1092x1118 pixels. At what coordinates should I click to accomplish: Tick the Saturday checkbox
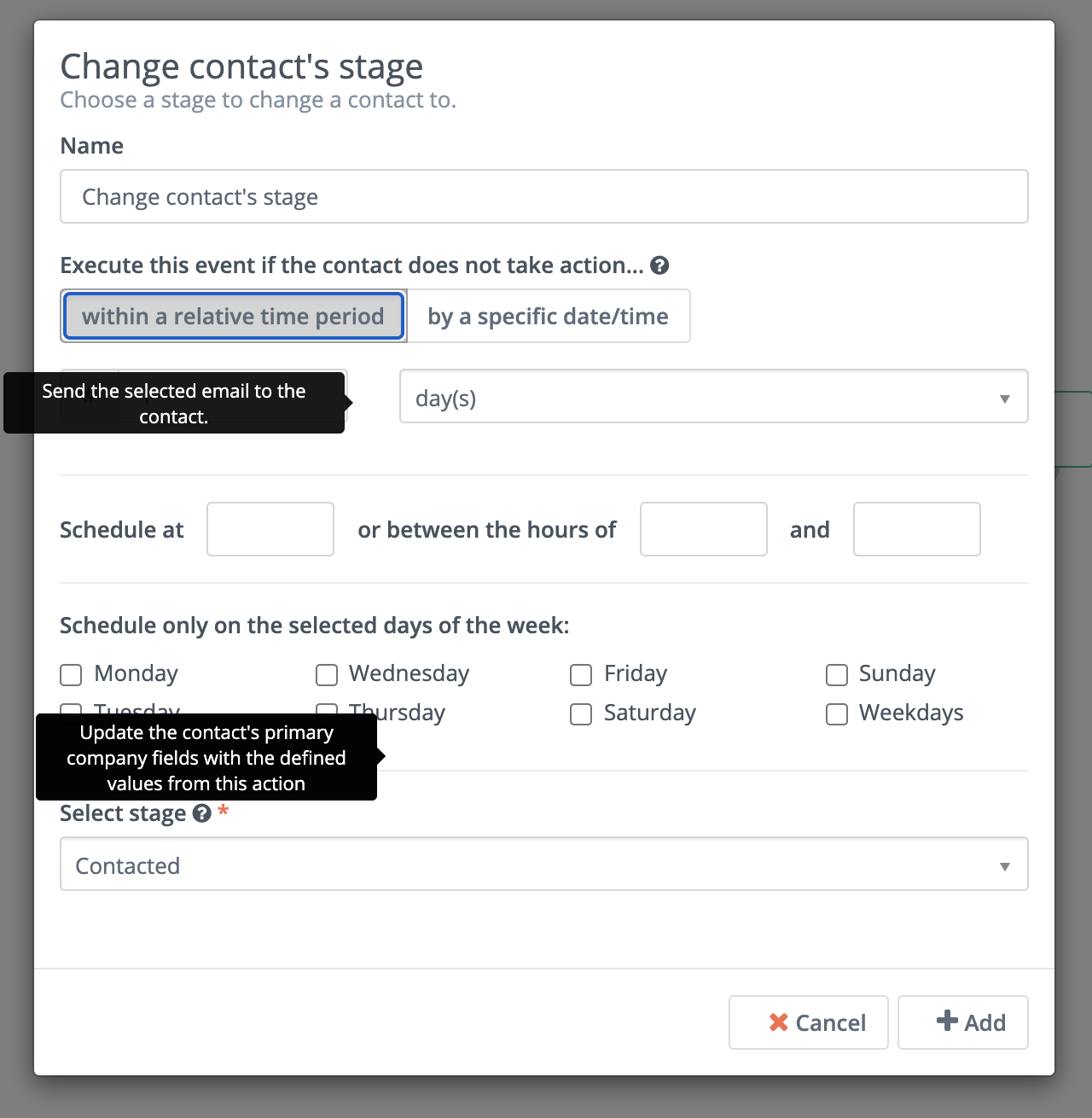(x=581, y=714)
